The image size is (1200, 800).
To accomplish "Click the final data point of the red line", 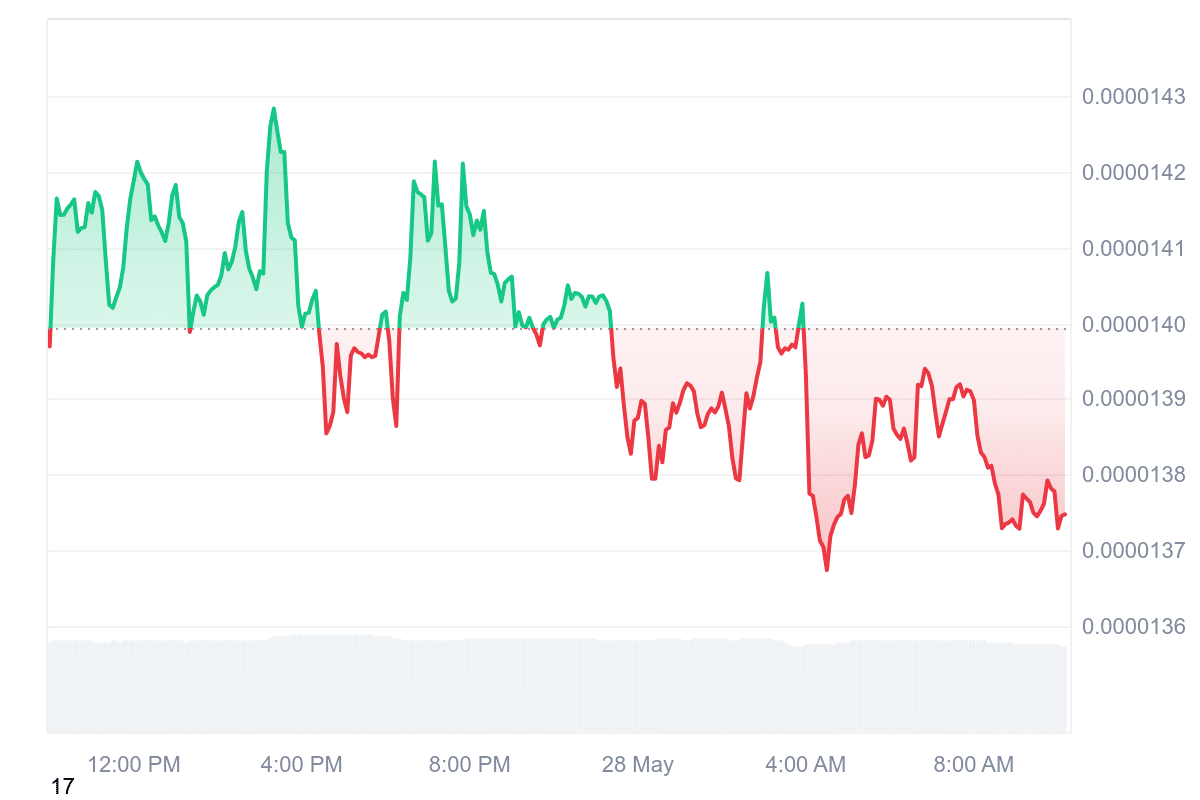I will (1065, 514).
